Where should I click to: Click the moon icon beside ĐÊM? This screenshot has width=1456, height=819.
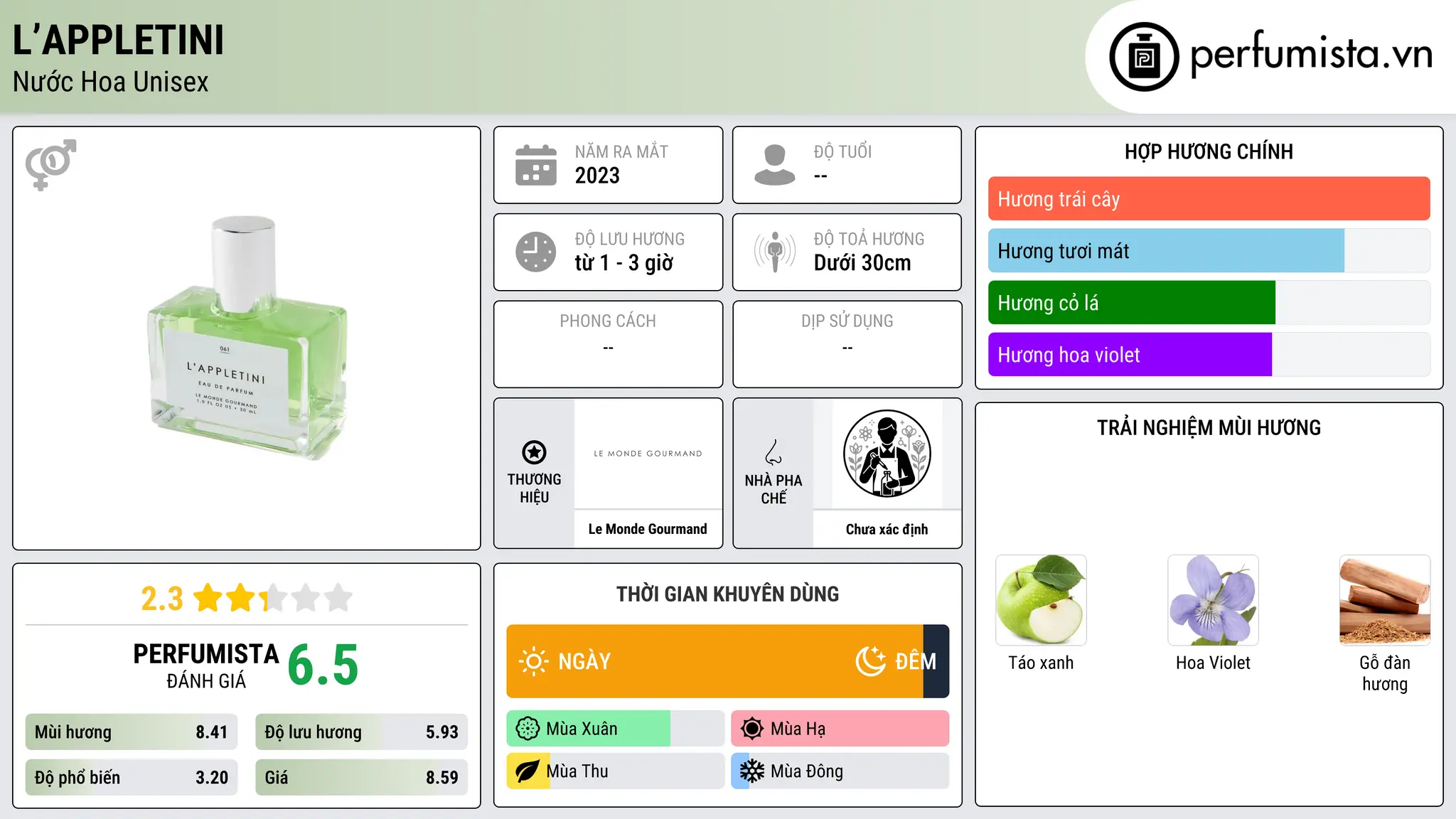click(x=870, y=661)
